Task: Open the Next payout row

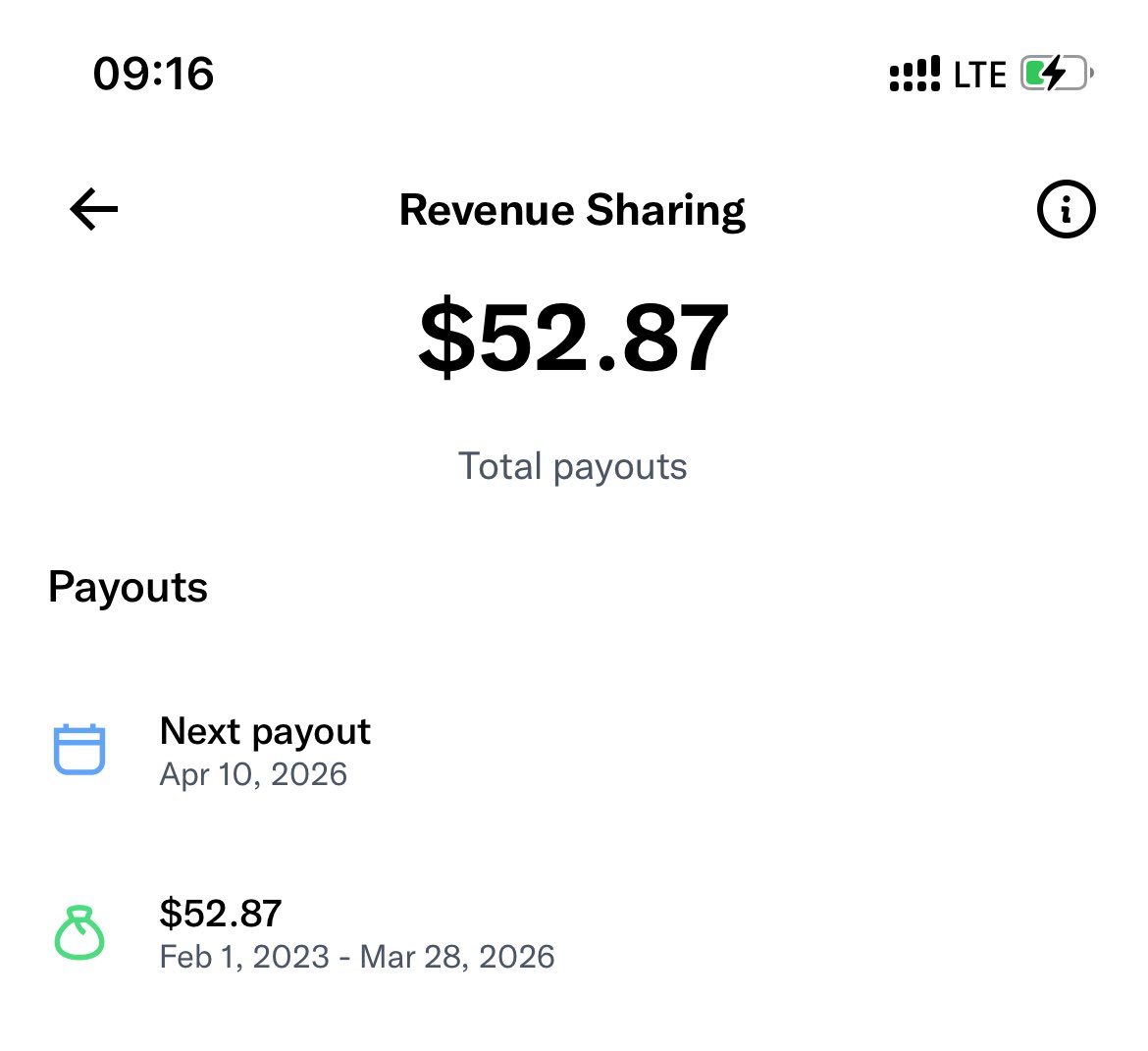Action: coord(574,751)
